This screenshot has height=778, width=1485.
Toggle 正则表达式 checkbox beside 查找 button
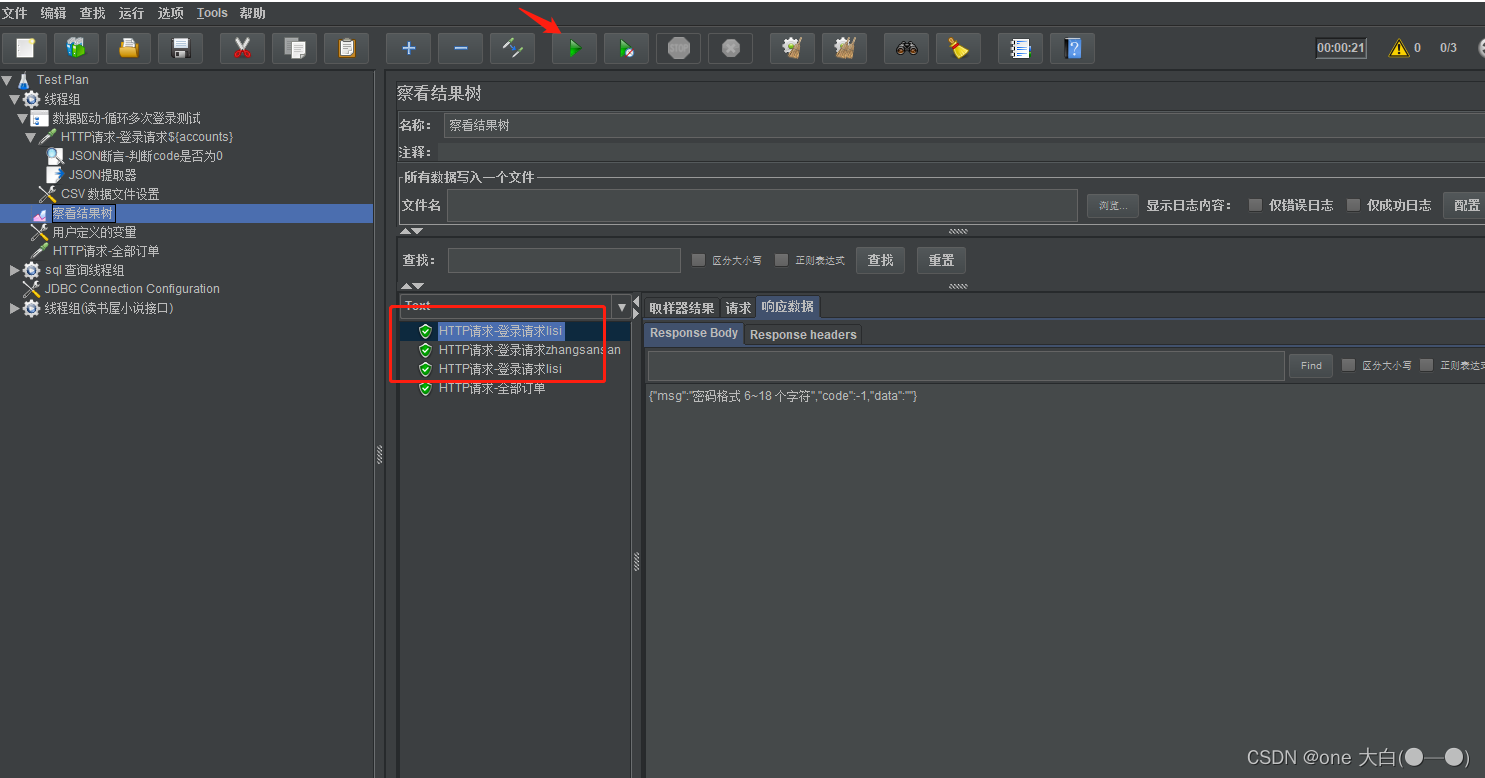point(782,260)
